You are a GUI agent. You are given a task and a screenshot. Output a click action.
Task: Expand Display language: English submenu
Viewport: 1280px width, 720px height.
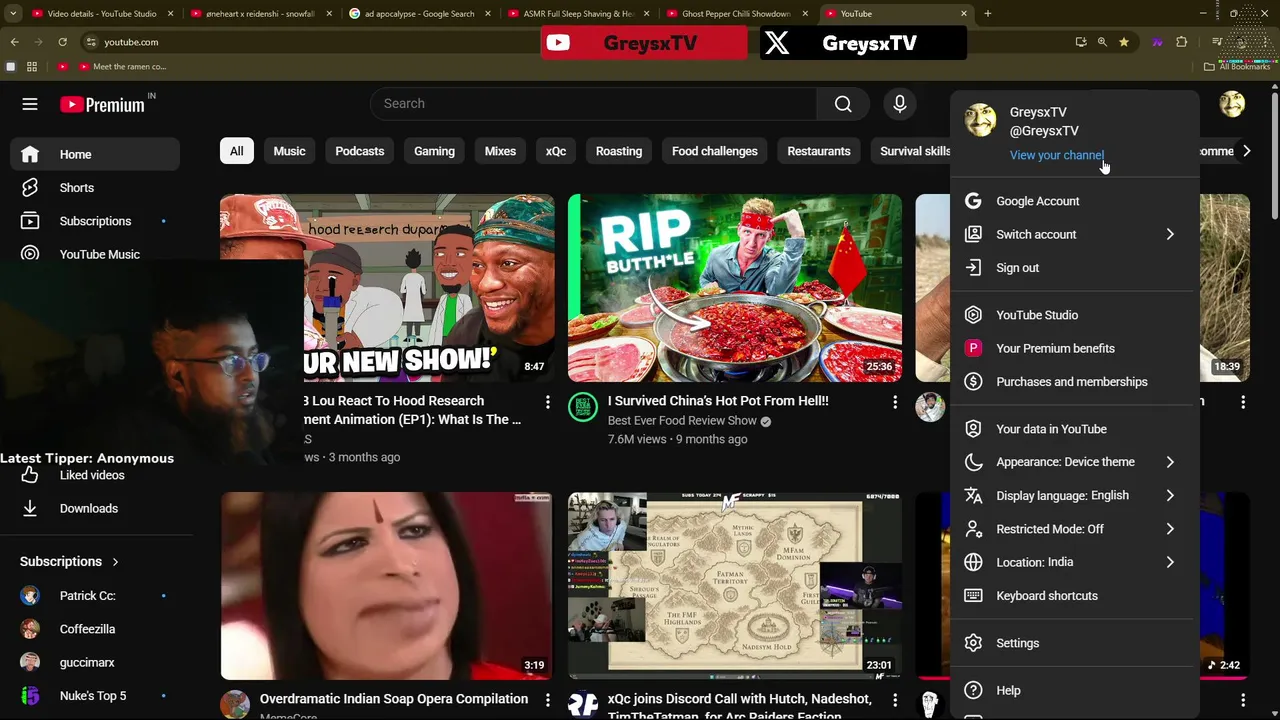(x=1074, y=495)
